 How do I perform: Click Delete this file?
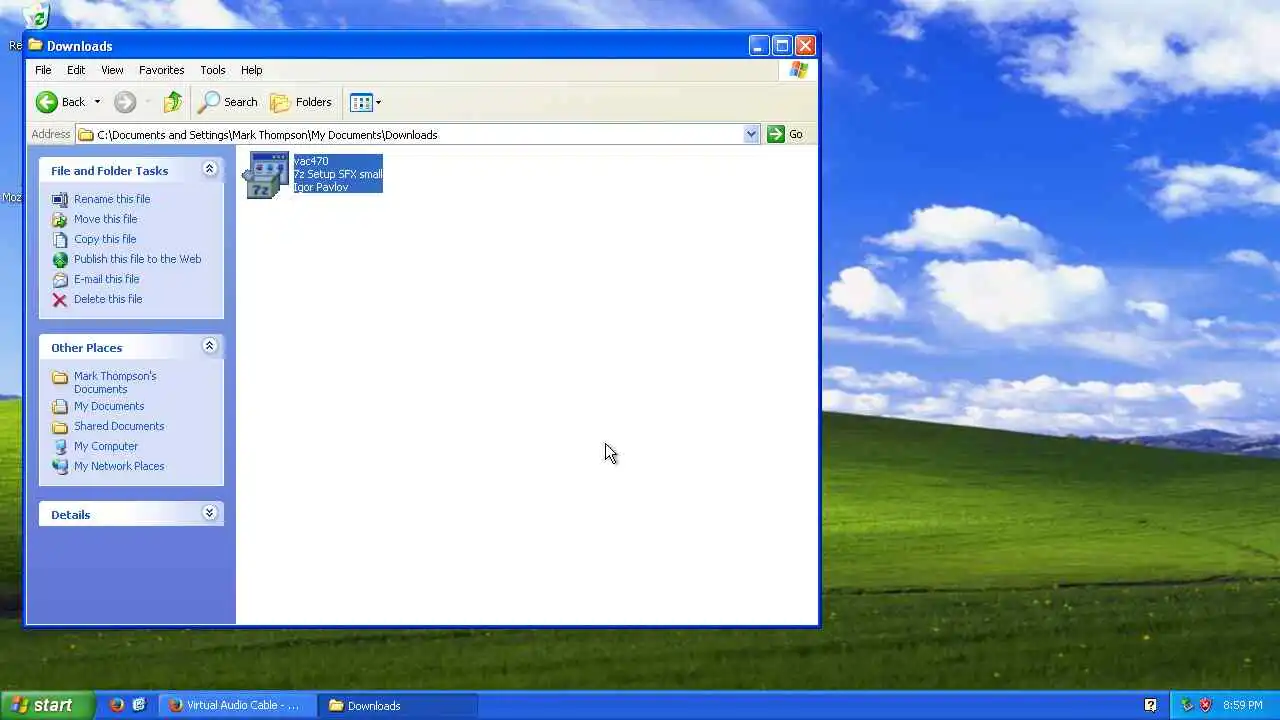108,299
